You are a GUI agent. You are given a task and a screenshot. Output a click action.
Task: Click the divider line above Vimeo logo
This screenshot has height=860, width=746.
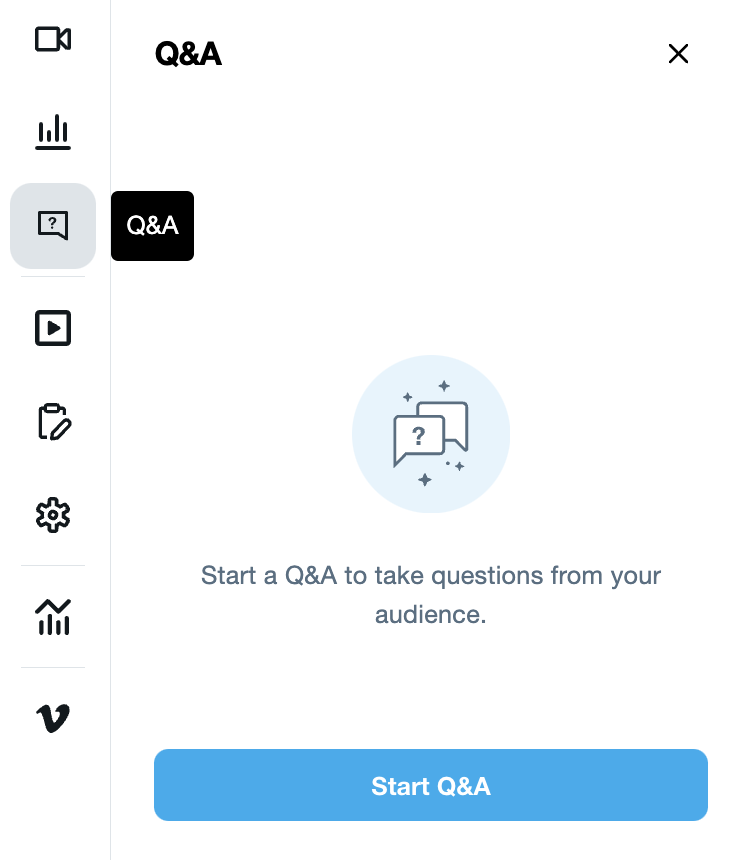[x=53, y=667]
